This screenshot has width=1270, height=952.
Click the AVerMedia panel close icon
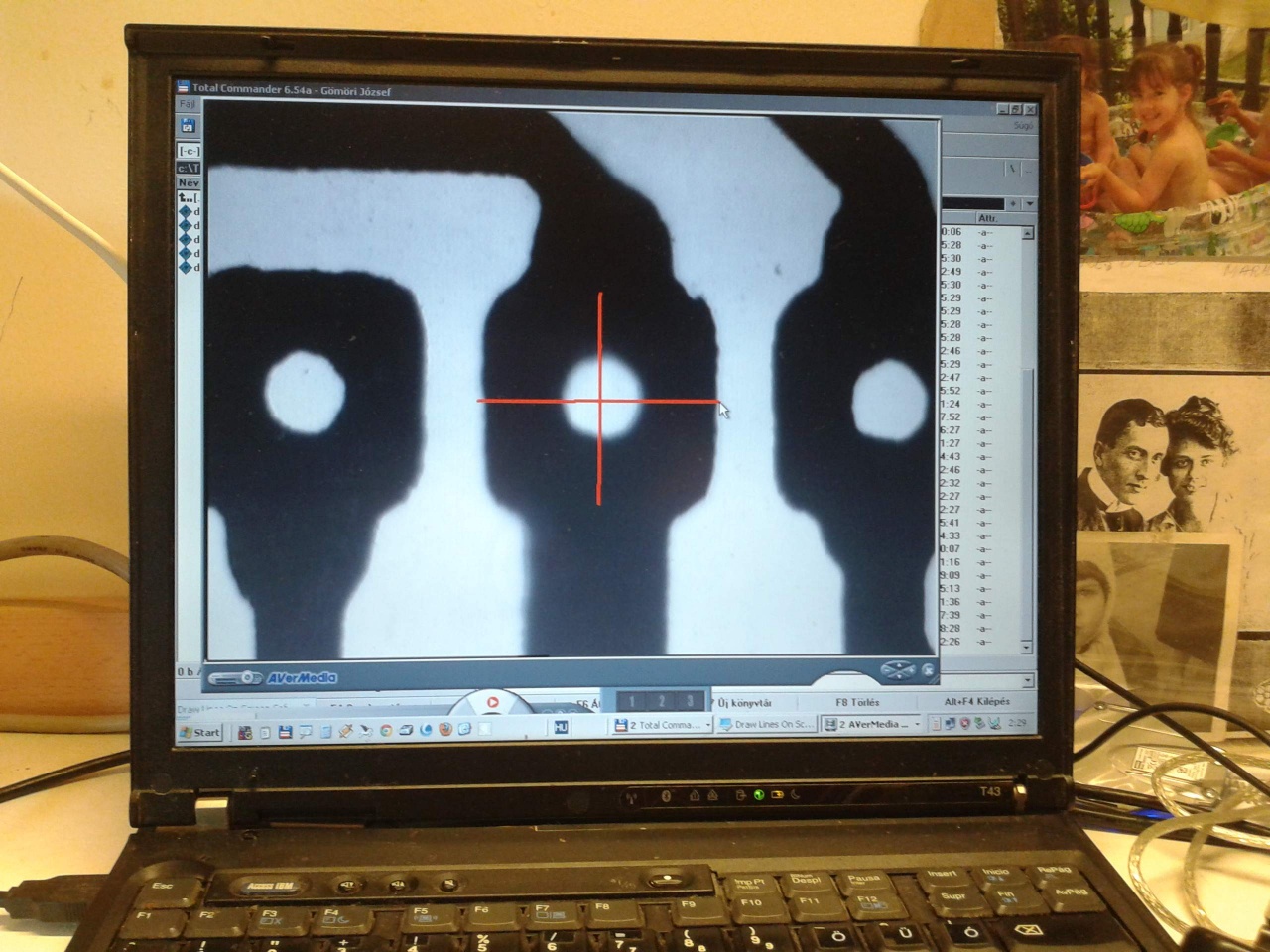coord(928,671)
